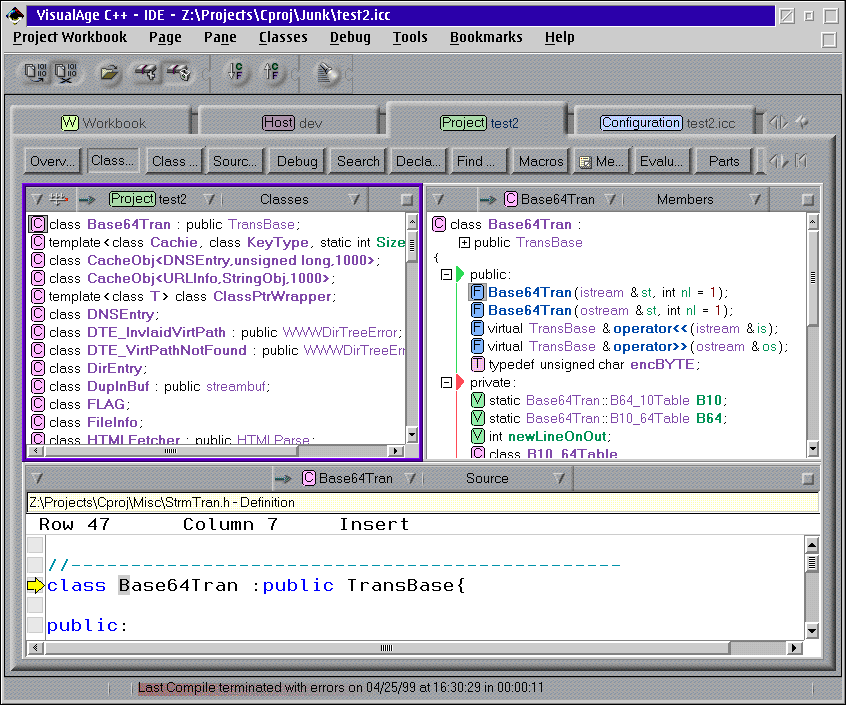Click the V icon of static member B64
The image size is (846, 705).
pos(477,418)
